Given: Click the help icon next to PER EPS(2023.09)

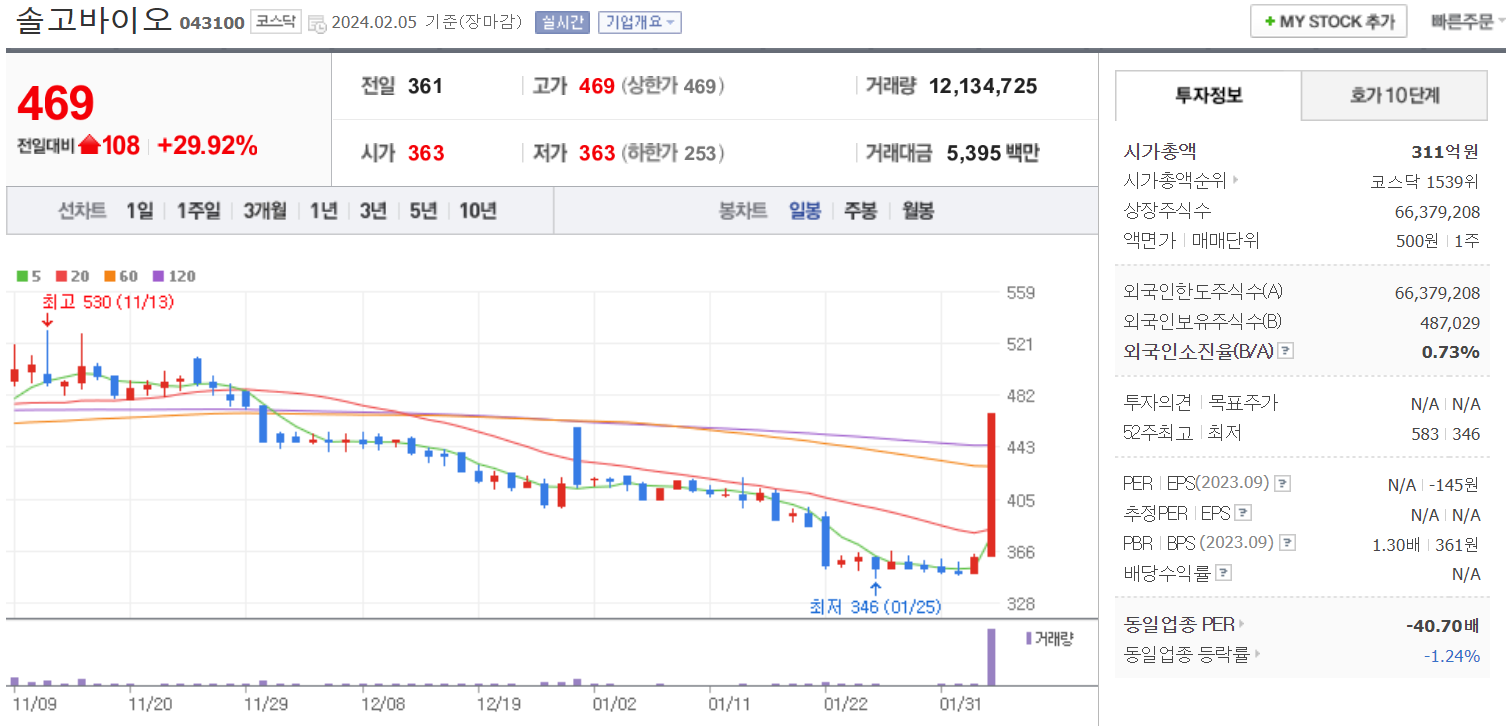Looking at the screenshot, I should (1282, 484).
